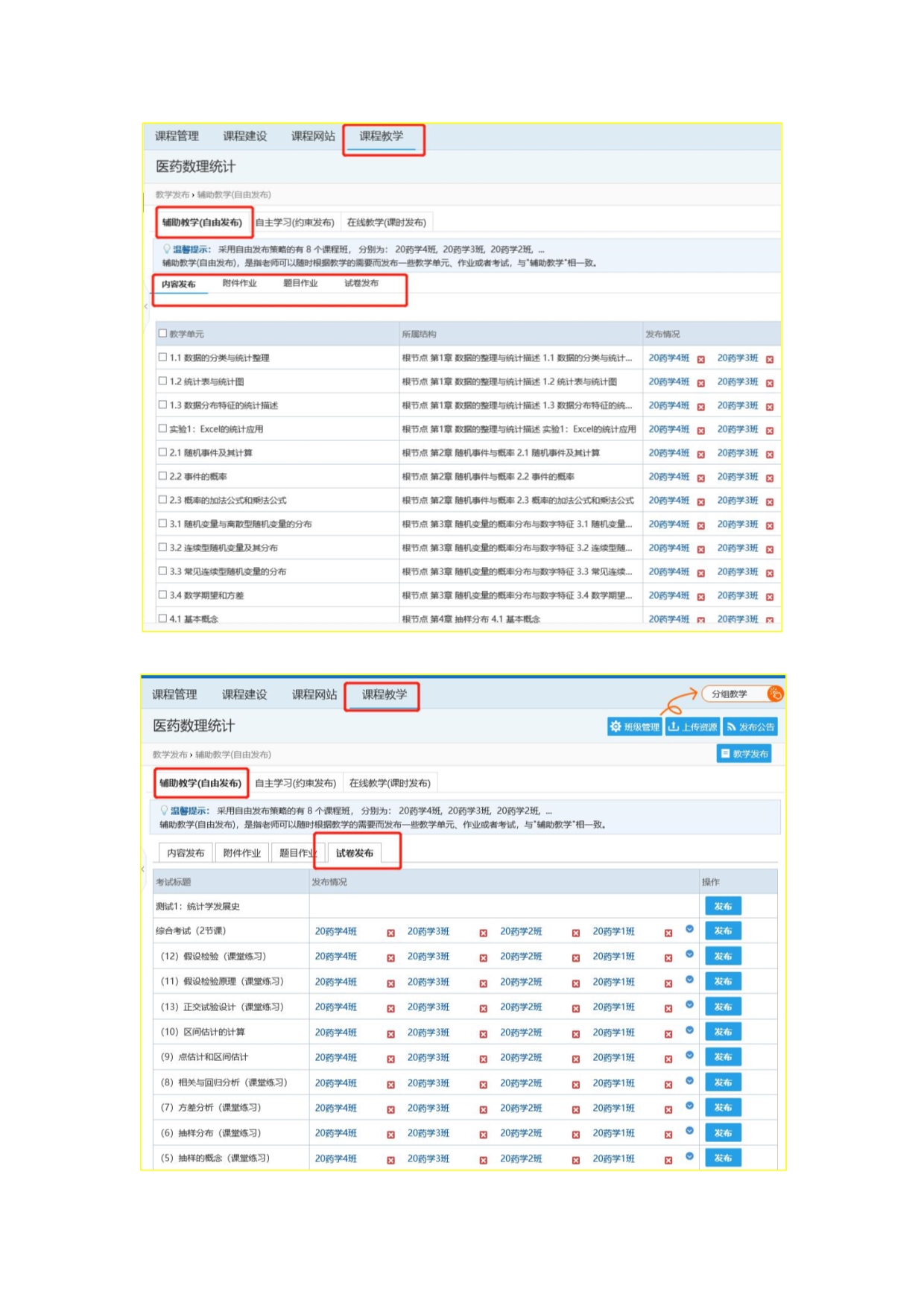Toggle the 教学单元 select-all header checkbox

(x=162, y=334)
